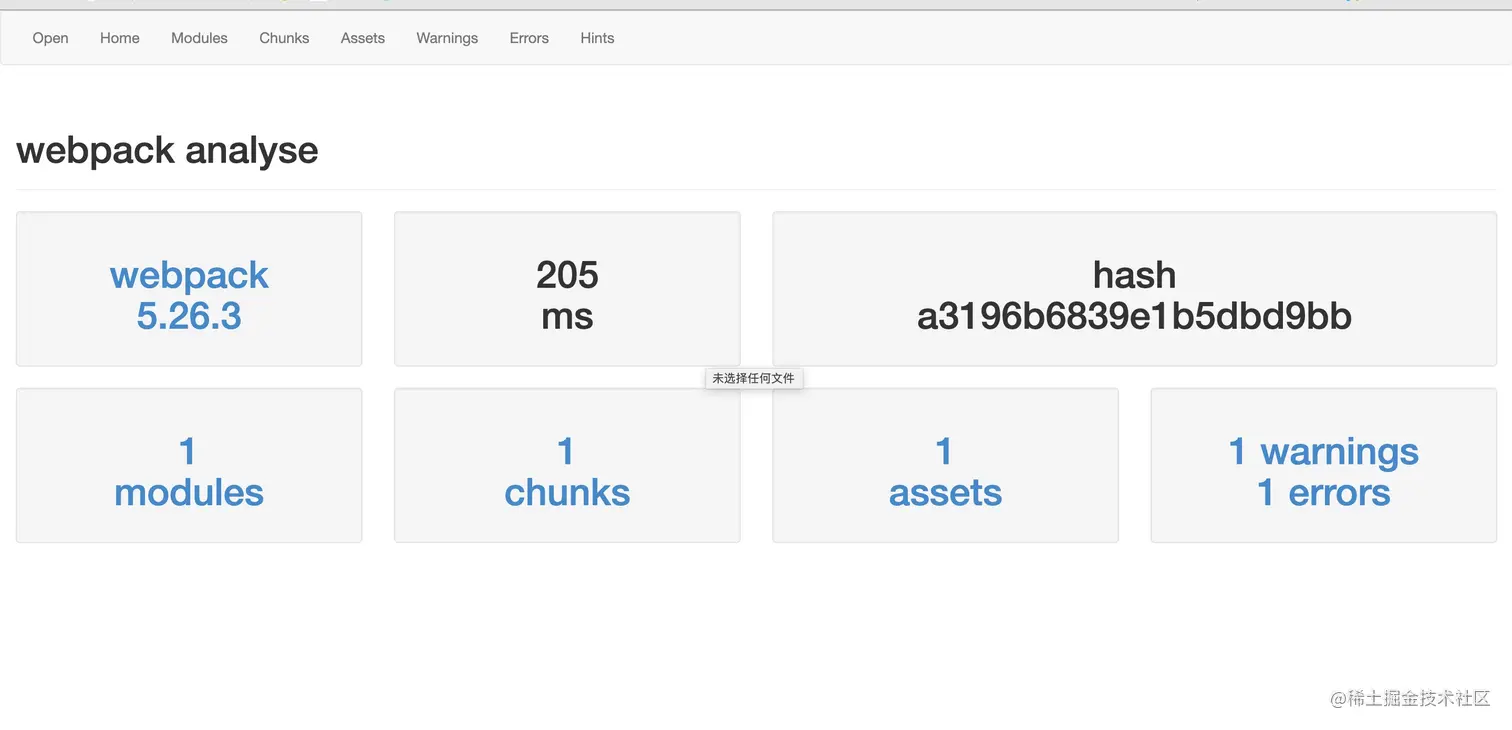Open the Warnings page in navbar
The image size is (1512, 730).
[447, 38]
